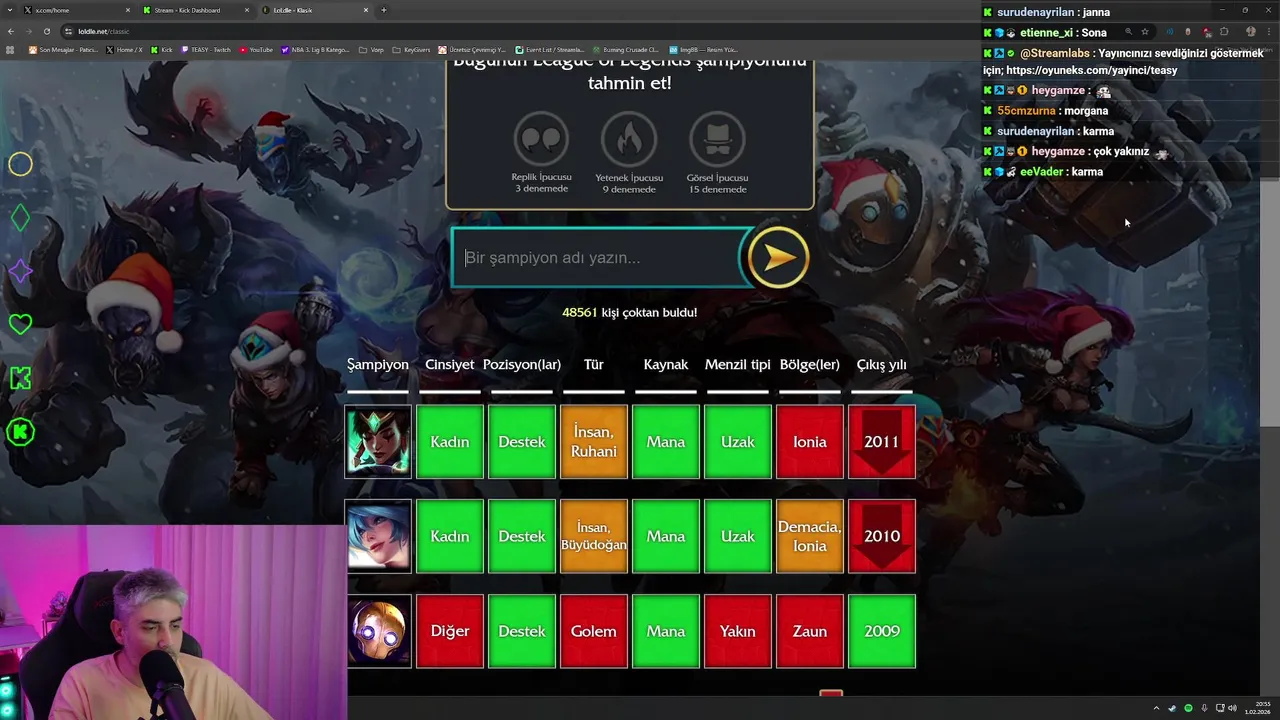Click the oyuneks.com link in chat
The image size is (1280, 720).
(x=1092, y=70)
